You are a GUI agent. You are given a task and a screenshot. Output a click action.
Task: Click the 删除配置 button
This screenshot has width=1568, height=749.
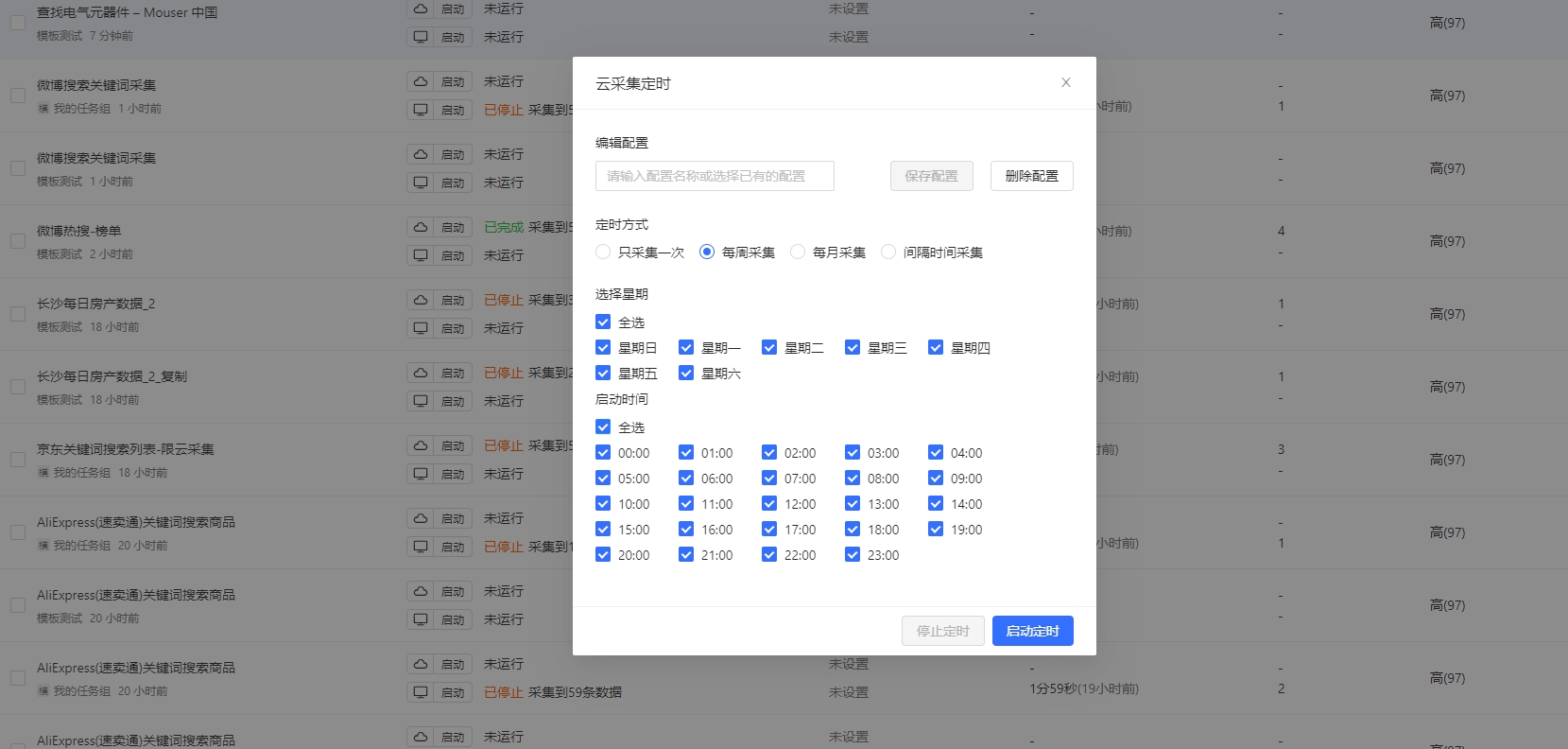(1031, 176)
